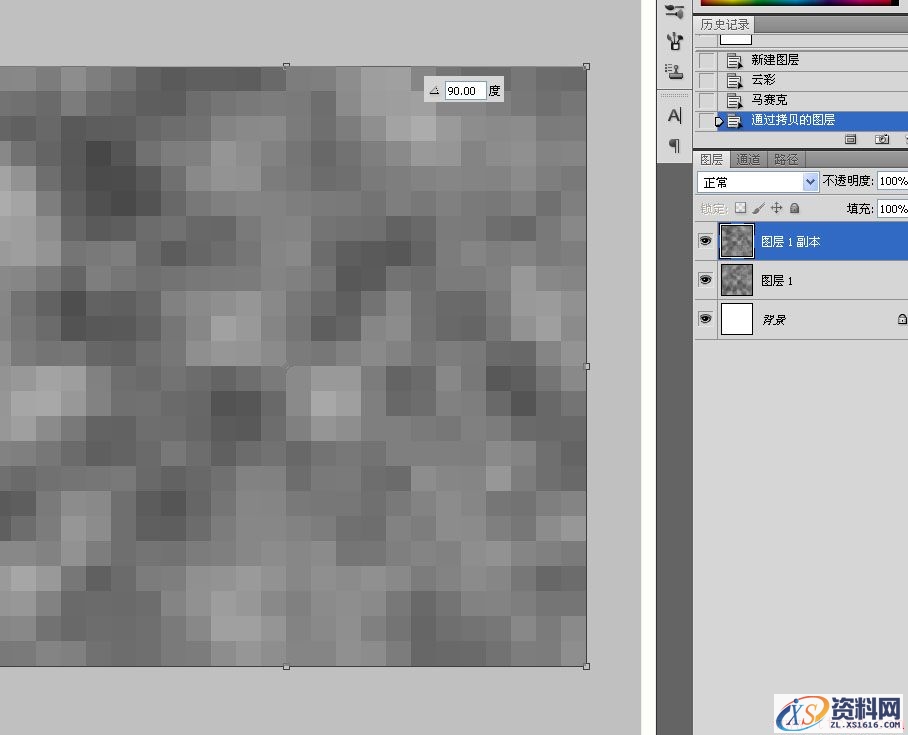This screenshot has width=908, height=735.
Task: Click the rotation angle field showing 90.00
Action: click(464, 91)
